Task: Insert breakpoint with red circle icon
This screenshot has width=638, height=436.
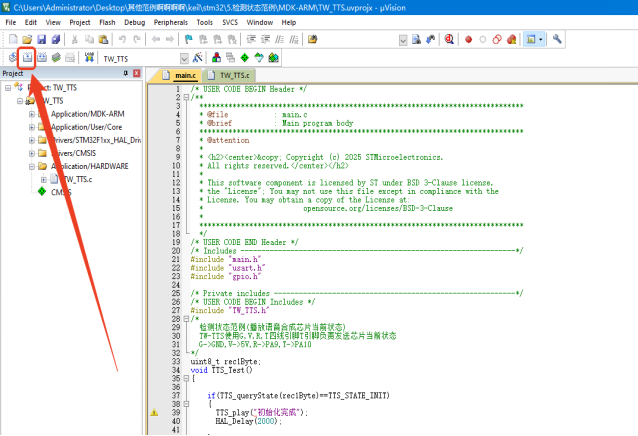Action: coord(466,39)
